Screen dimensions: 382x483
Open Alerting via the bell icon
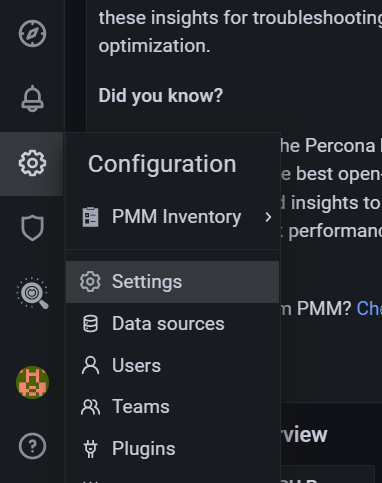tap(32, 98)
